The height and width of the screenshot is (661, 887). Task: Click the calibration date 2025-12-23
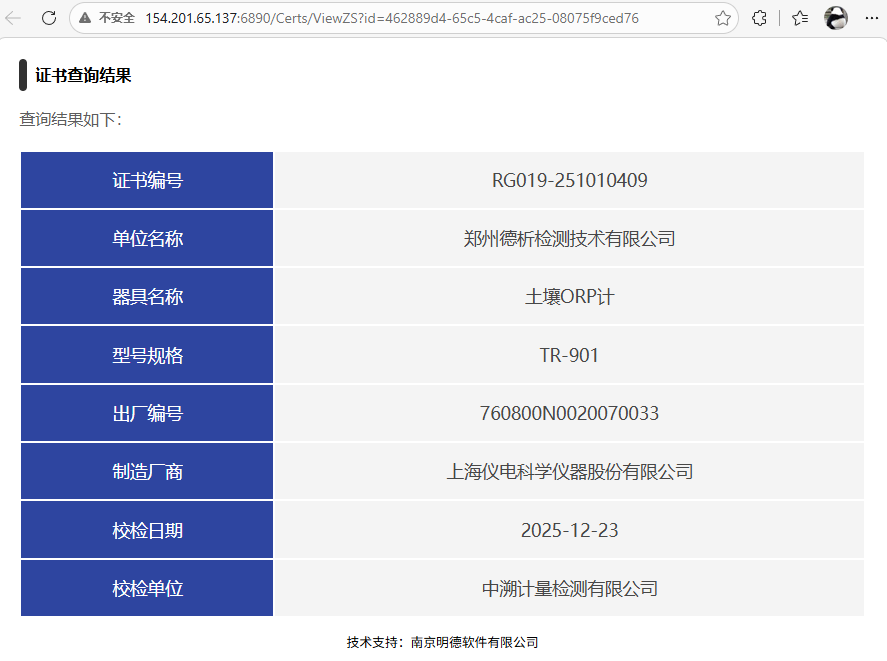[x=569, y=530]
